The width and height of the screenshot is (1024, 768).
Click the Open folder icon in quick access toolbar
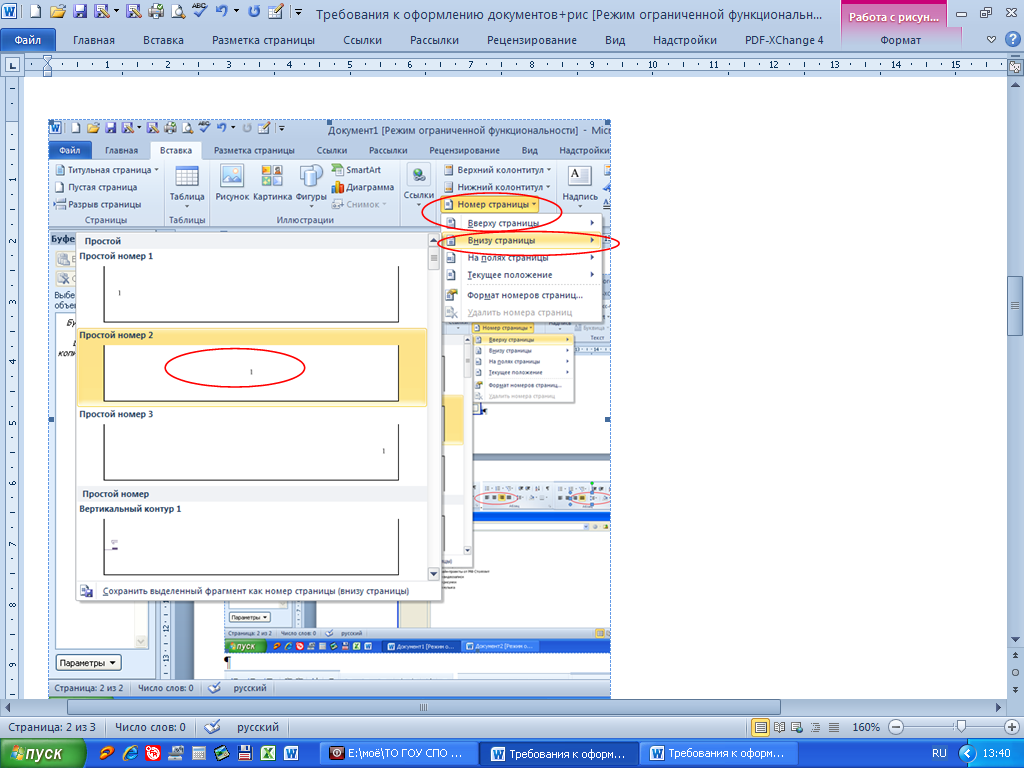point(58,12)
